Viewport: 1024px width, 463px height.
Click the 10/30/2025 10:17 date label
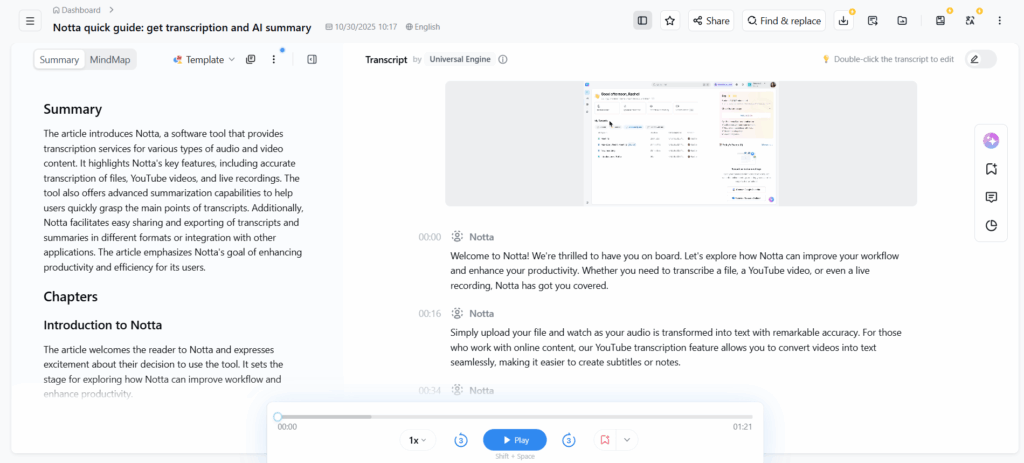click(x=361, y=27)
